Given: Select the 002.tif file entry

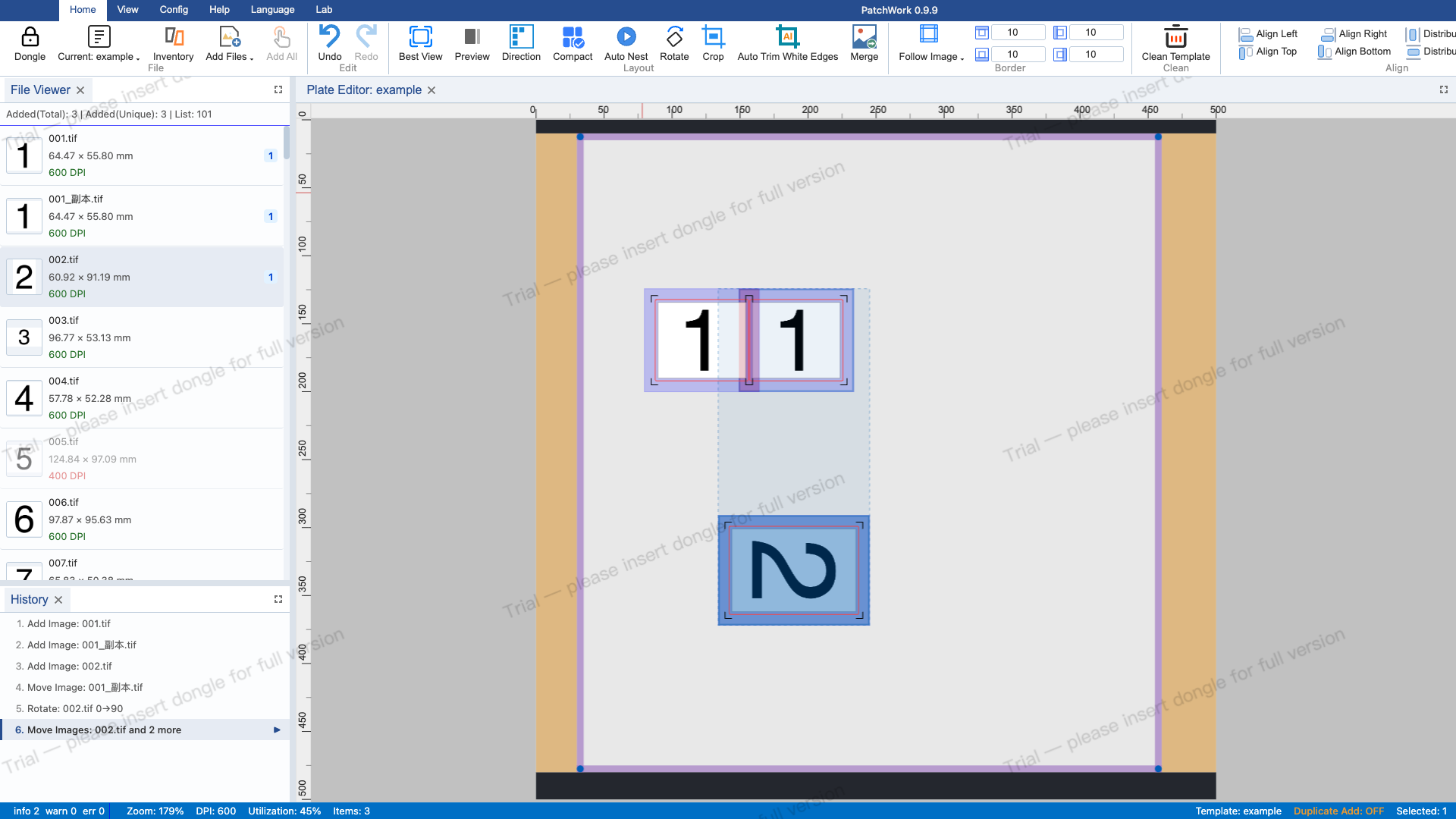Looking at the screenshot, I should click(142, 277).
